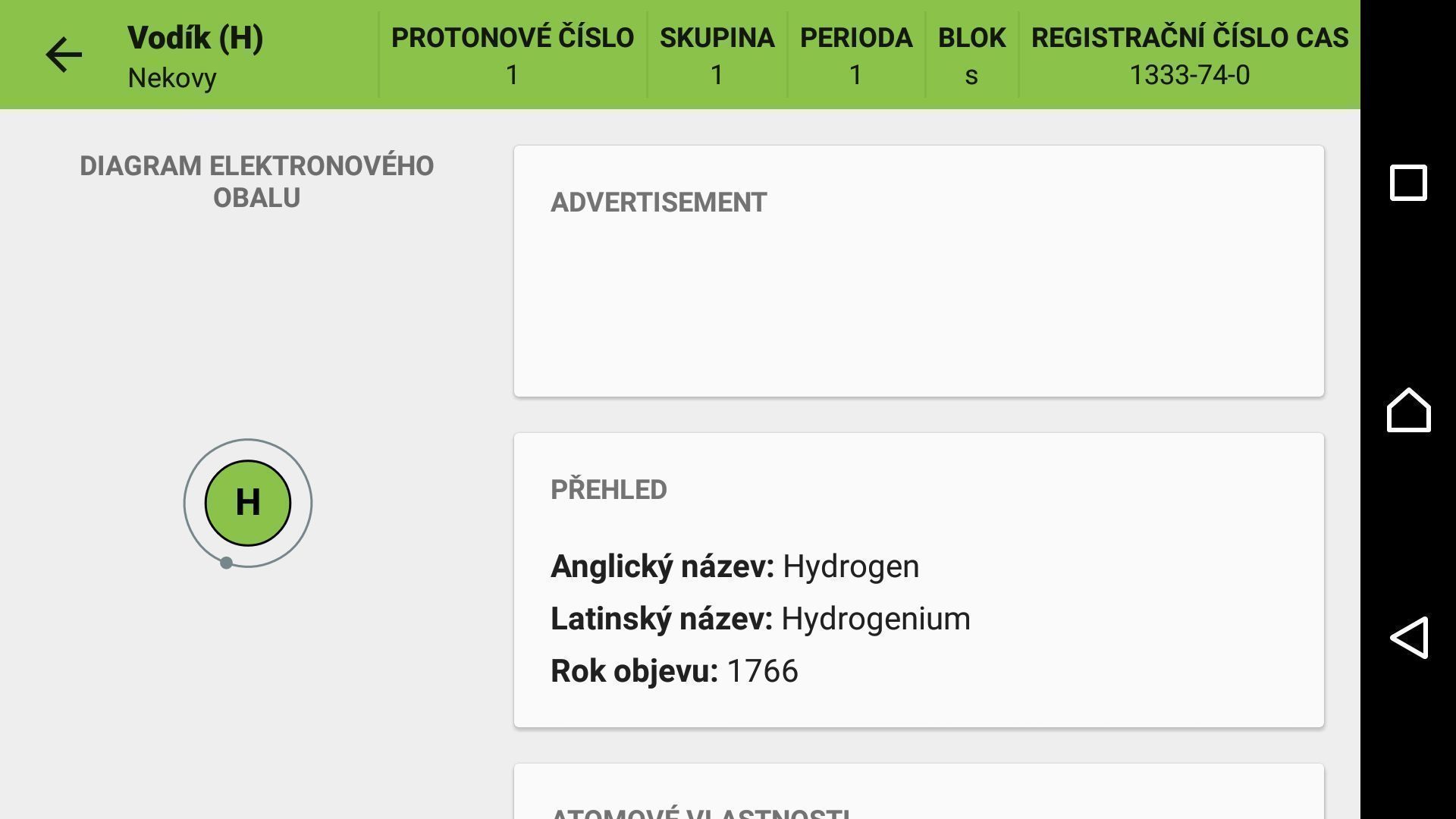Tap the back arrow icon

tap(64, 55)
